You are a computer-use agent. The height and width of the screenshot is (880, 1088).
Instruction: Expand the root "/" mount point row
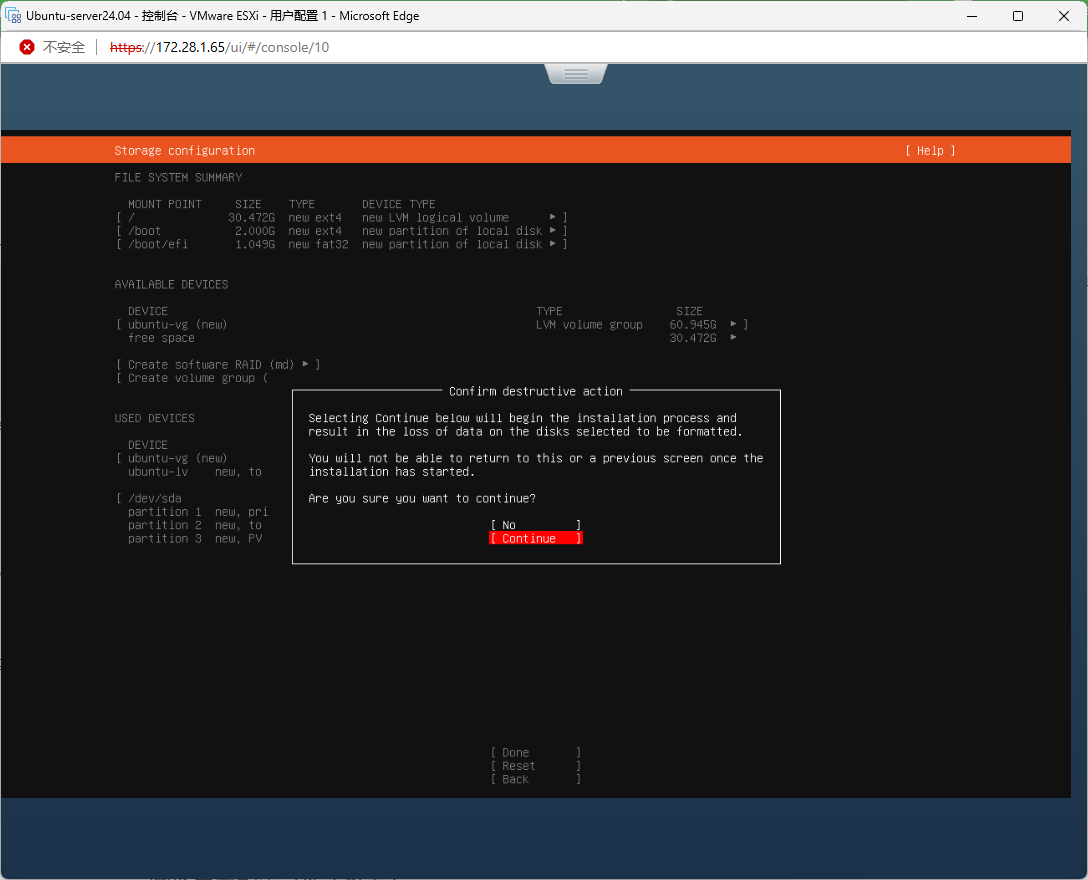340,218
